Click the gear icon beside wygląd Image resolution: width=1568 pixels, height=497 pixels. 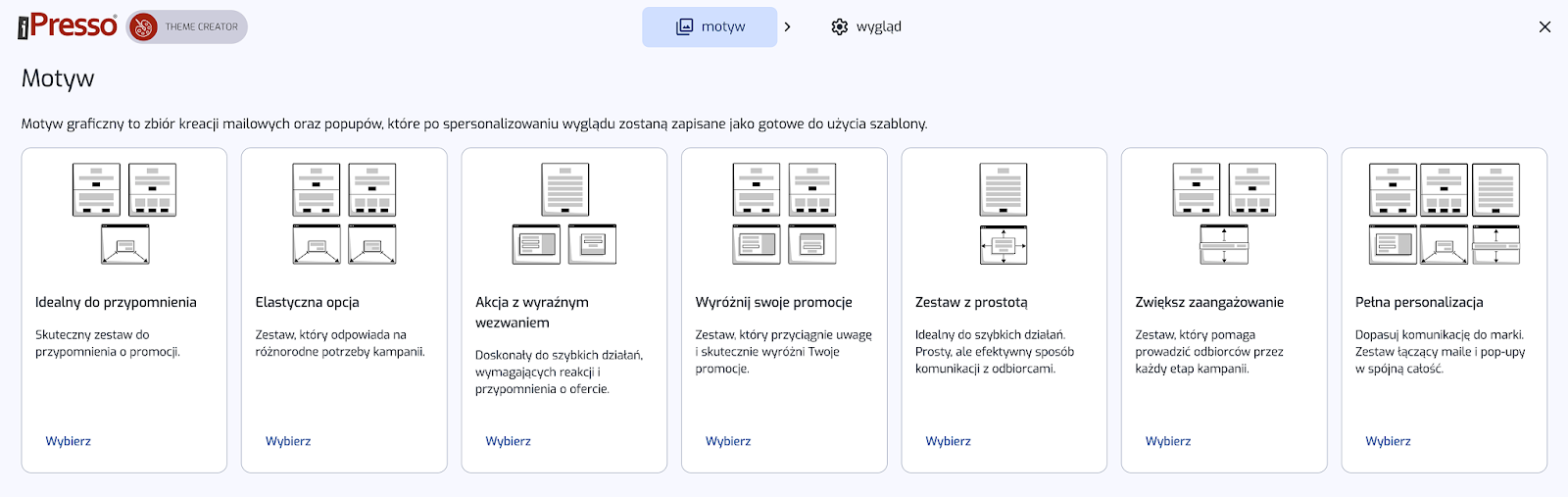tap(839, 26)
